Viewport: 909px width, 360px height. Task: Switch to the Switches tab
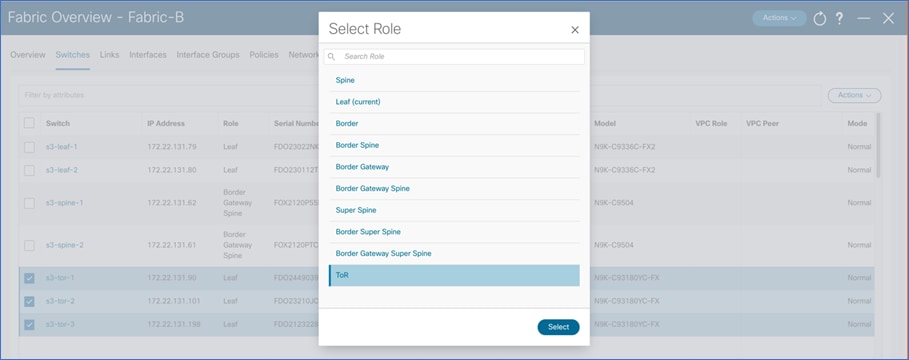coord(72,54)
